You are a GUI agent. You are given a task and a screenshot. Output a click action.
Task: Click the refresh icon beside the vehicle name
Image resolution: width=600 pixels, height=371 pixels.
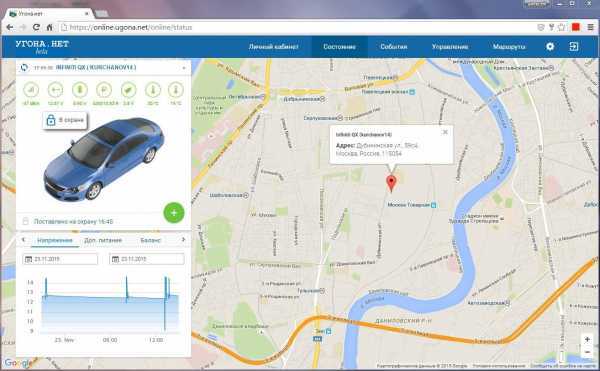24,67
